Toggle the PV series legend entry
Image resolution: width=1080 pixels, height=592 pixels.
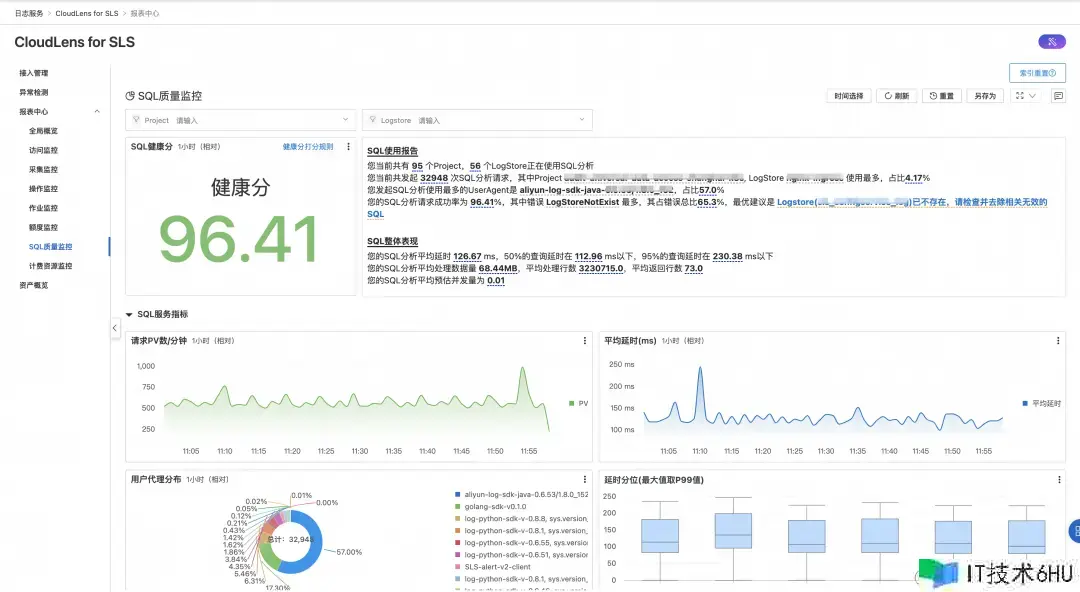(x=578, y=403)
